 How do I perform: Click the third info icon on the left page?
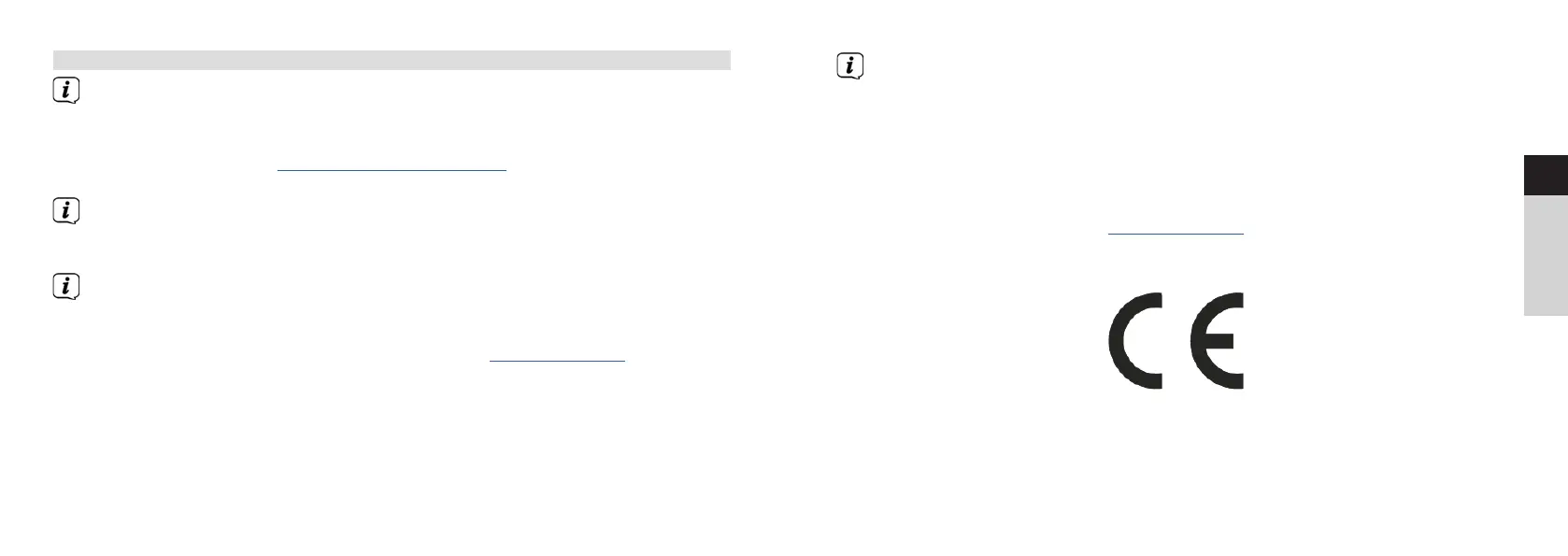[66, 287]
